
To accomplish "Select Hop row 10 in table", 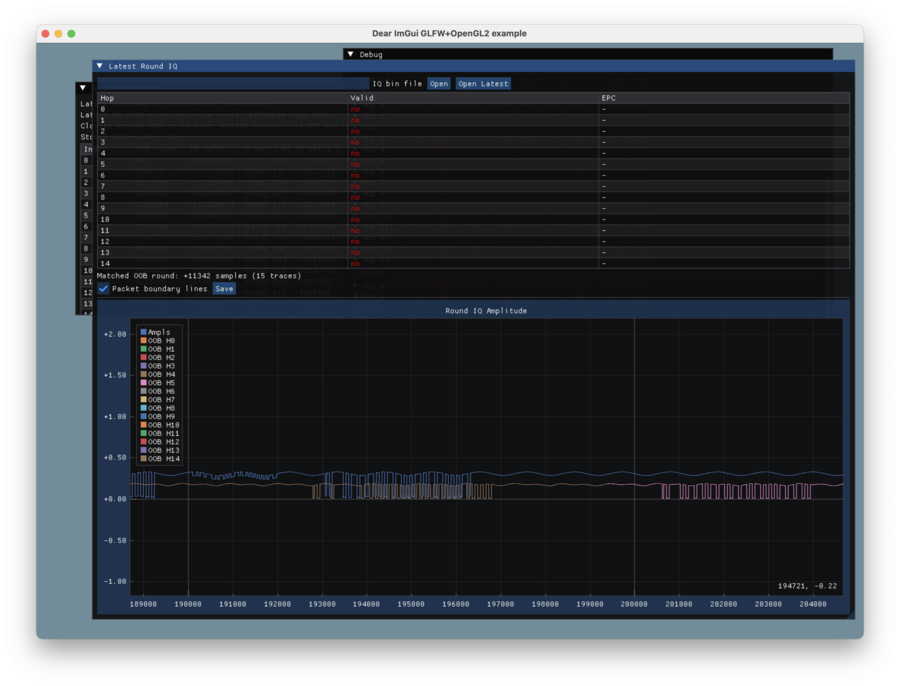I will click(473, 219).
